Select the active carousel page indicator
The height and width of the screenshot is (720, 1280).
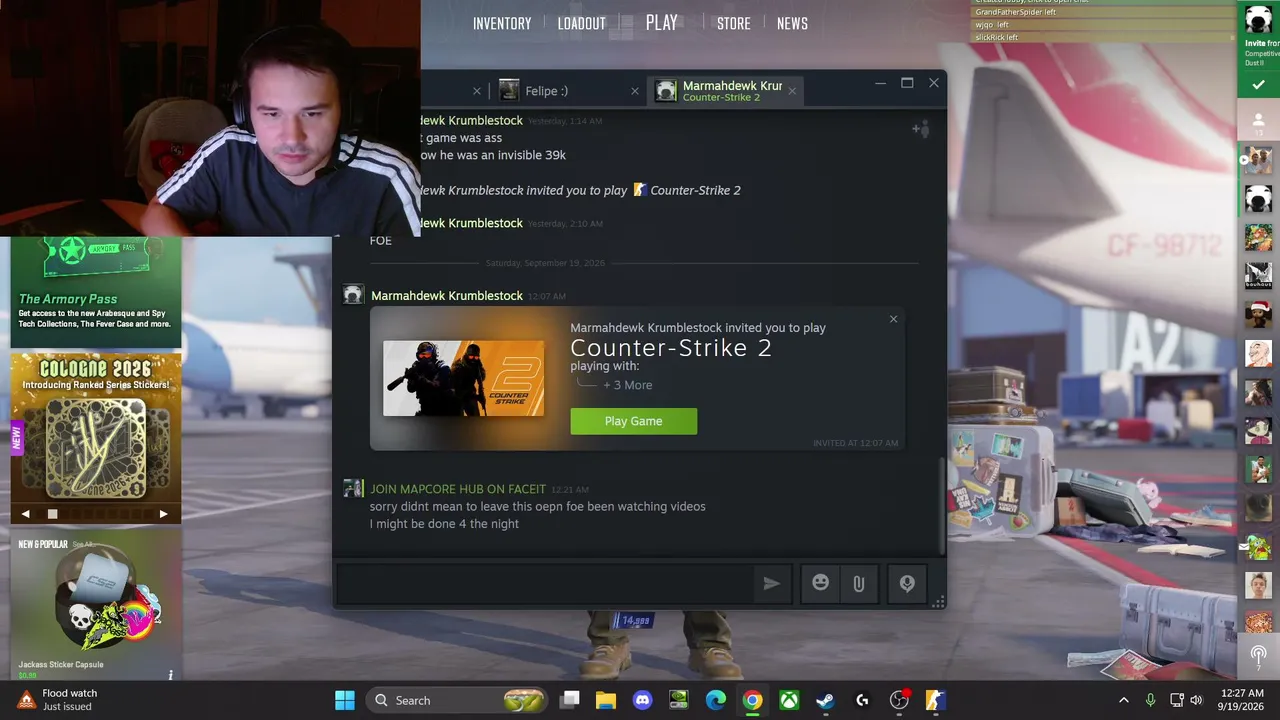point(53,514)
